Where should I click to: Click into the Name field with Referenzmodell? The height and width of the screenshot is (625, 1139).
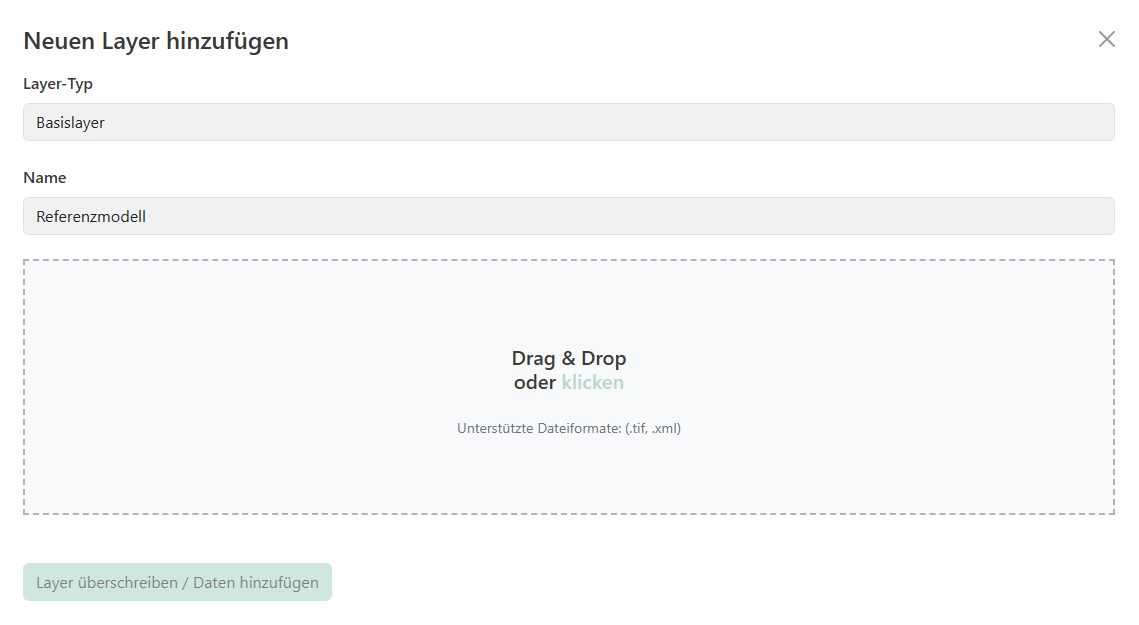pos(568,216)
